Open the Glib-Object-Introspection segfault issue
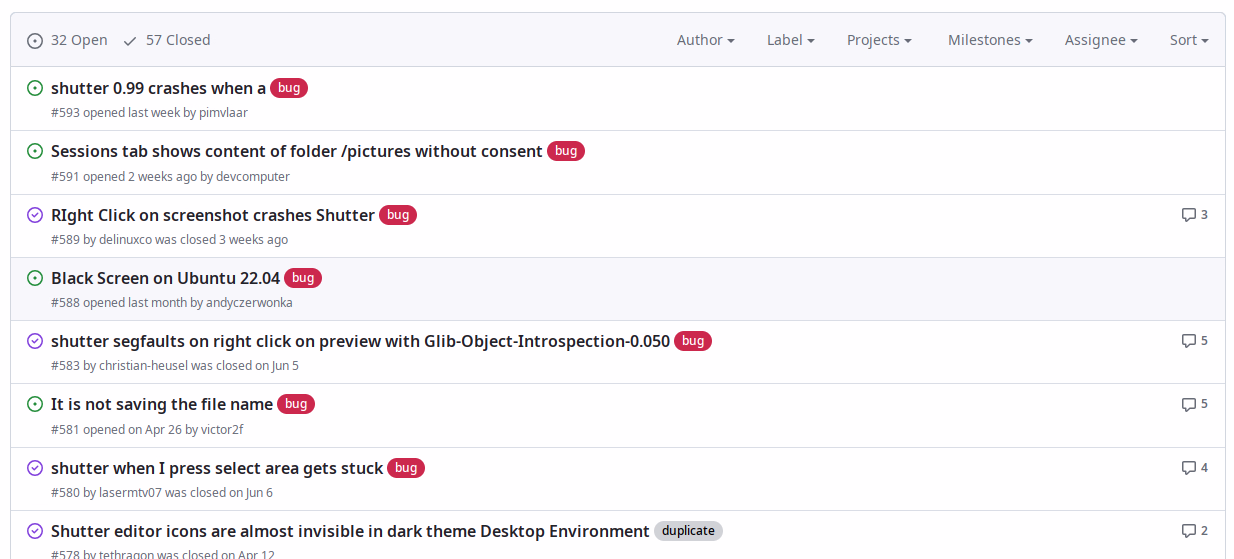The width and height of the screenshot is (1234, 559). pyautogui.click(x=360, y=341)
